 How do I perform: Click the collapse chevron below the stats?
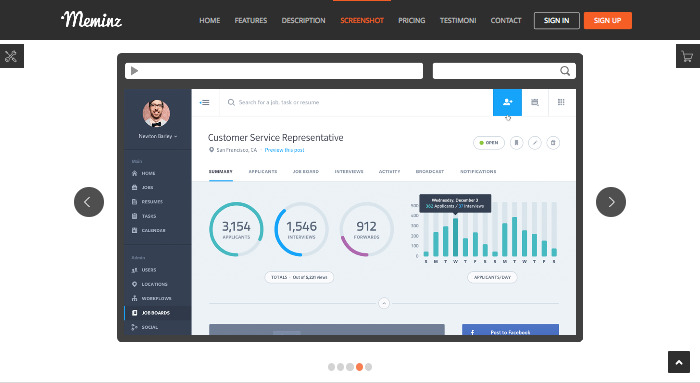coord(384,304)
